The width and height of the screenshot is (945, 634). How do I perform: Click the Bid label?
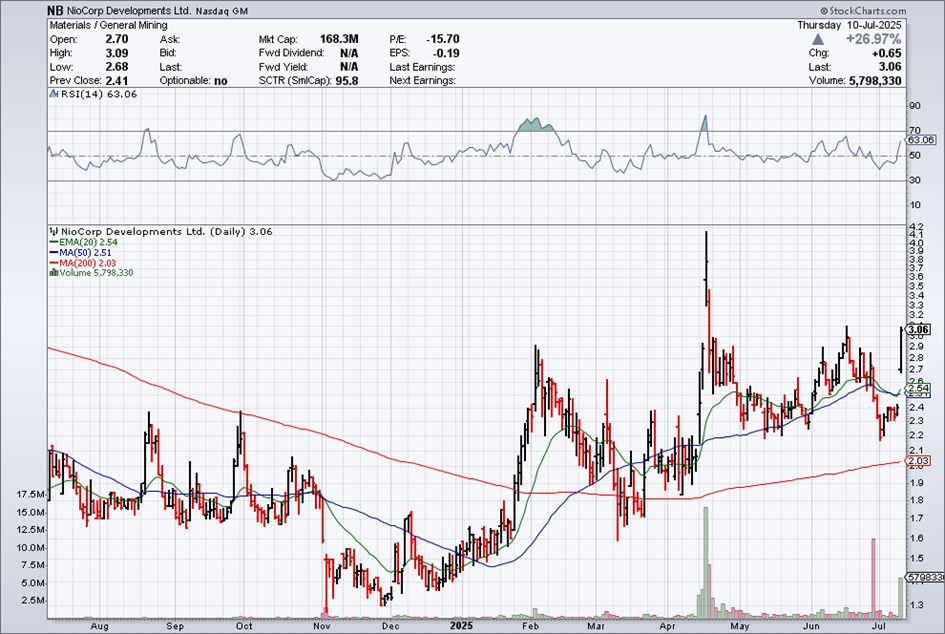pos(168,53)
